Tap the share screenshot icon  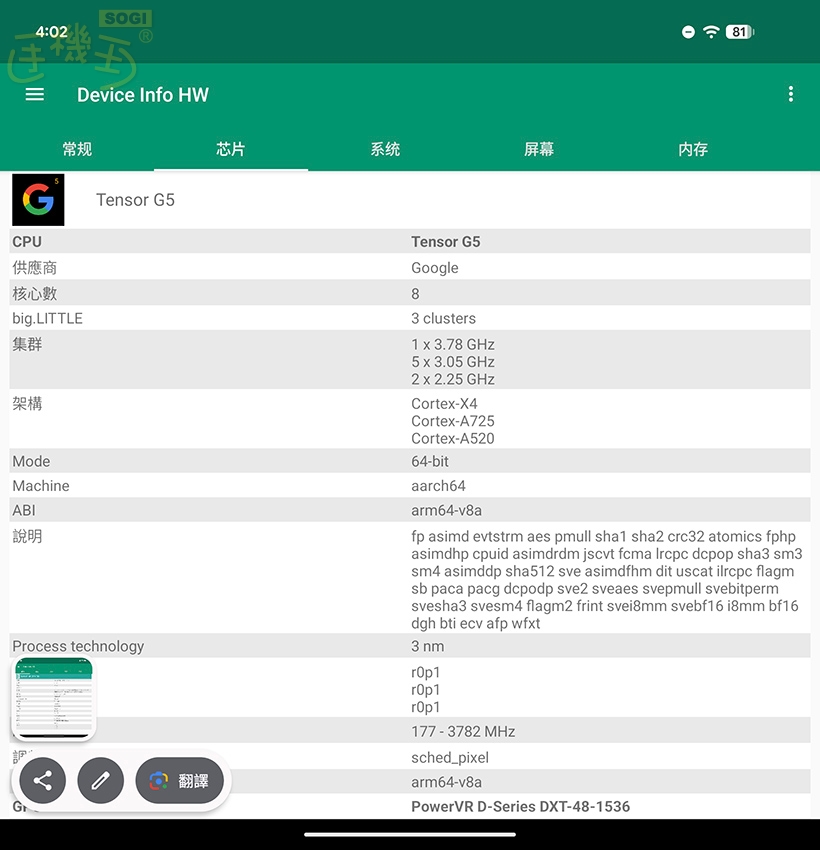[x=43, y=781]
